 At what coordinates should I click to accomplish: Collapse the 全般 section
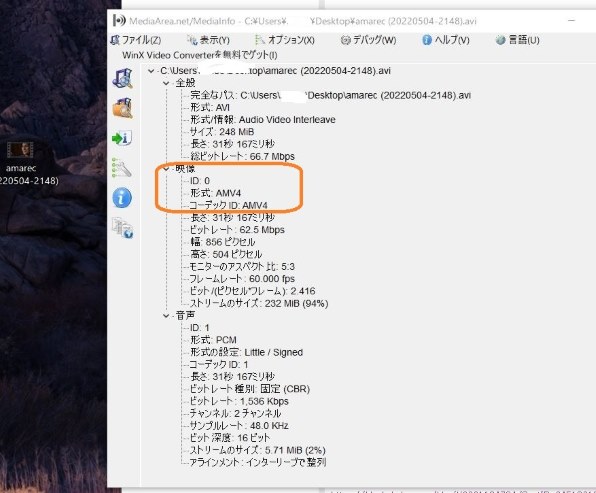click(x=166, y=83)
